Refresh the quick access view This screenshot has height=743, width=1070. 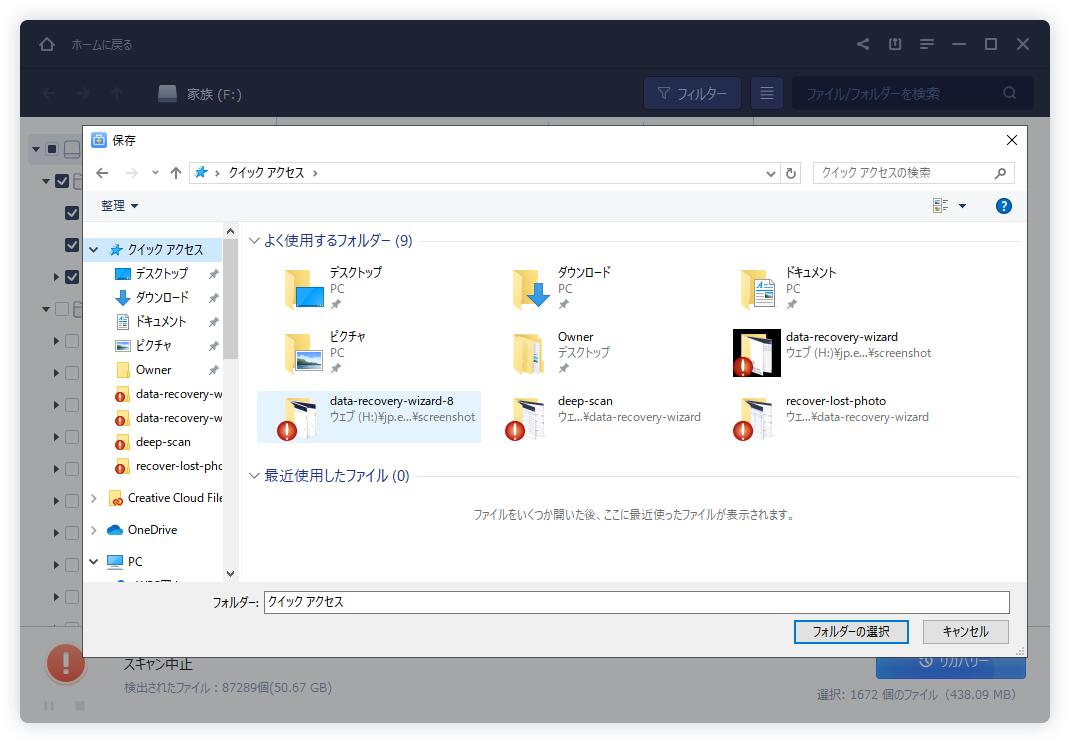[791, 173]
